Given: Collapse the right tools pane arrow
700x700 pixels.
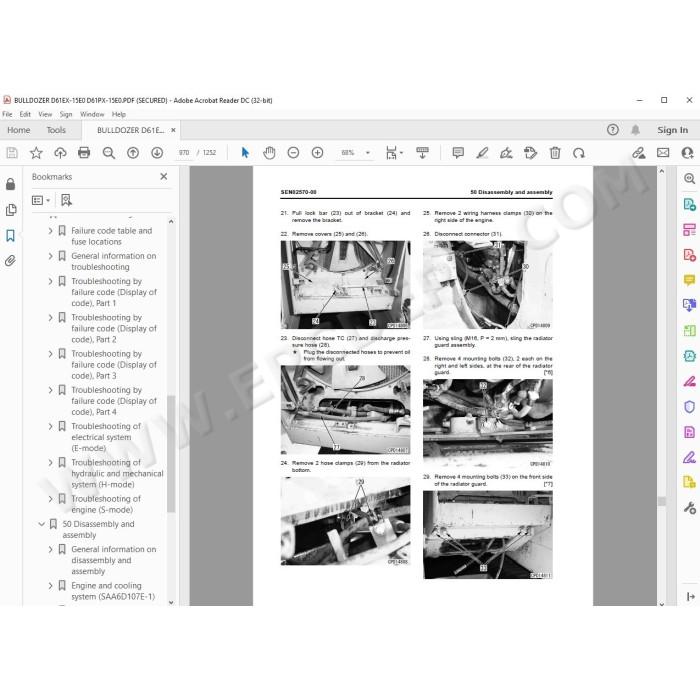Looking at the screenshot, I should [690, 596].
